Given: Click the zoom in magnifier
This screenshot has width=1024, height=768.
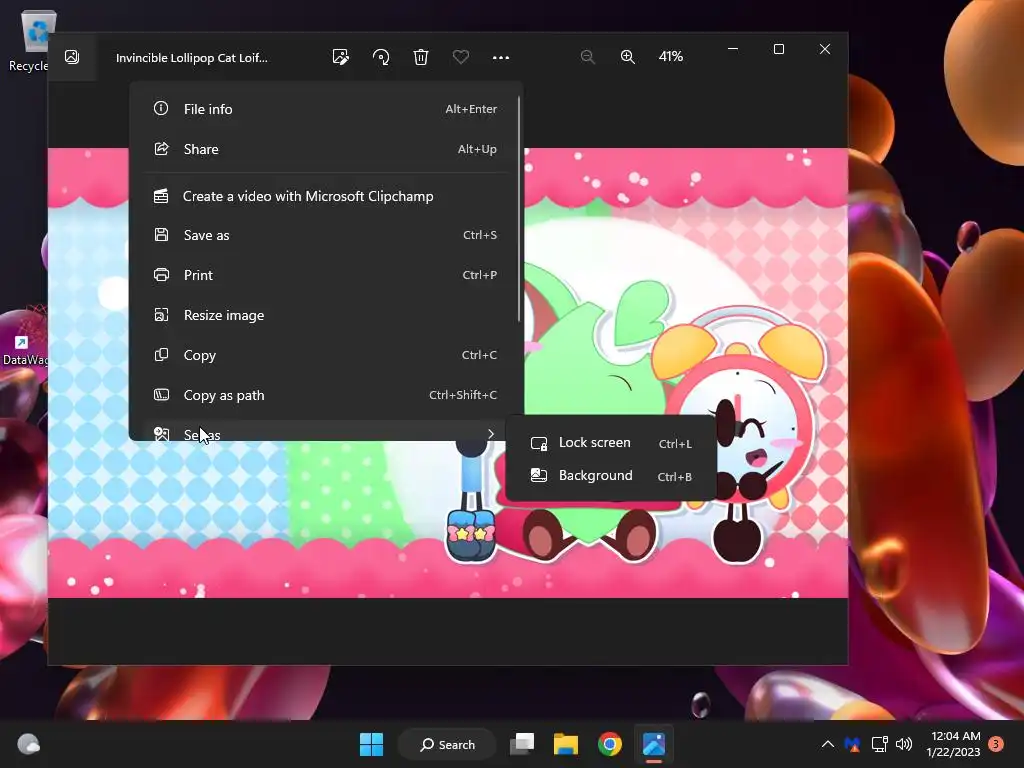Looking at the screenshot, I should point(628,57).
